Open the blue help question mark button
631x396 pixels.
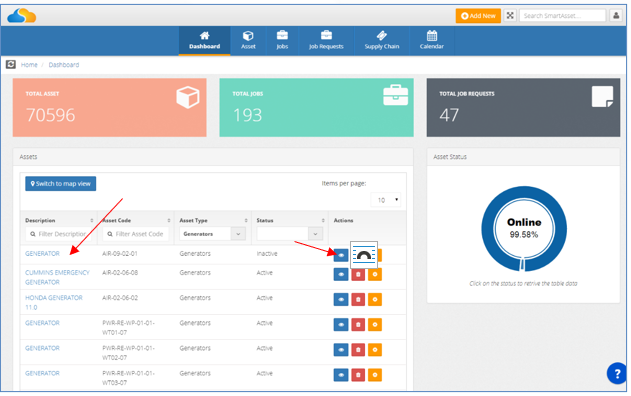(617, 373)
